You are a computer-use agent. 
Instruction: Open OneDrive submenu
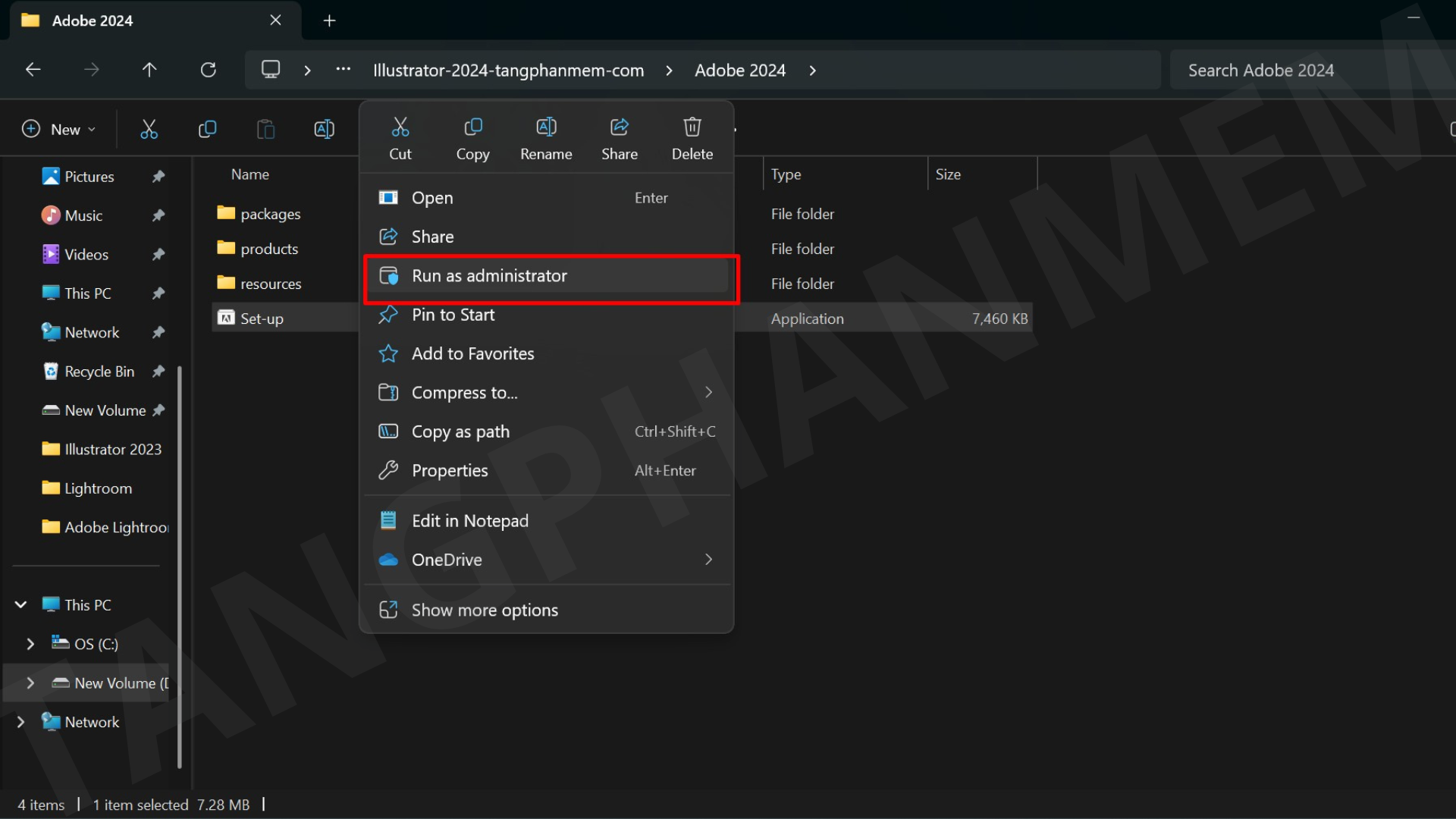(x=546, y=560)
